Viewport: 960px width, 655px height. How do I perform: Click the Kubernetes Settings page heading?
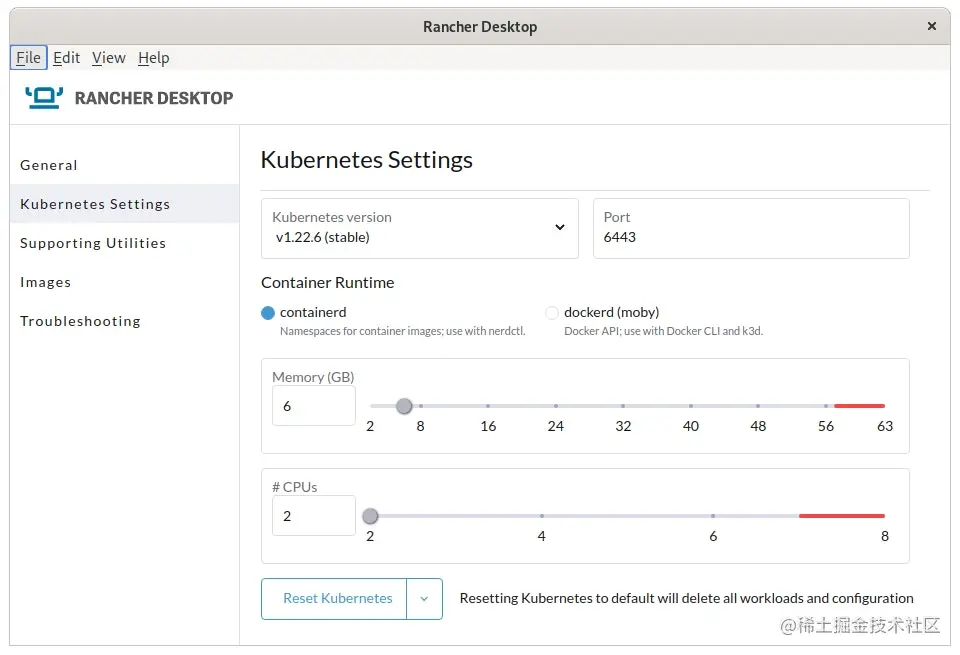point(367,160)
